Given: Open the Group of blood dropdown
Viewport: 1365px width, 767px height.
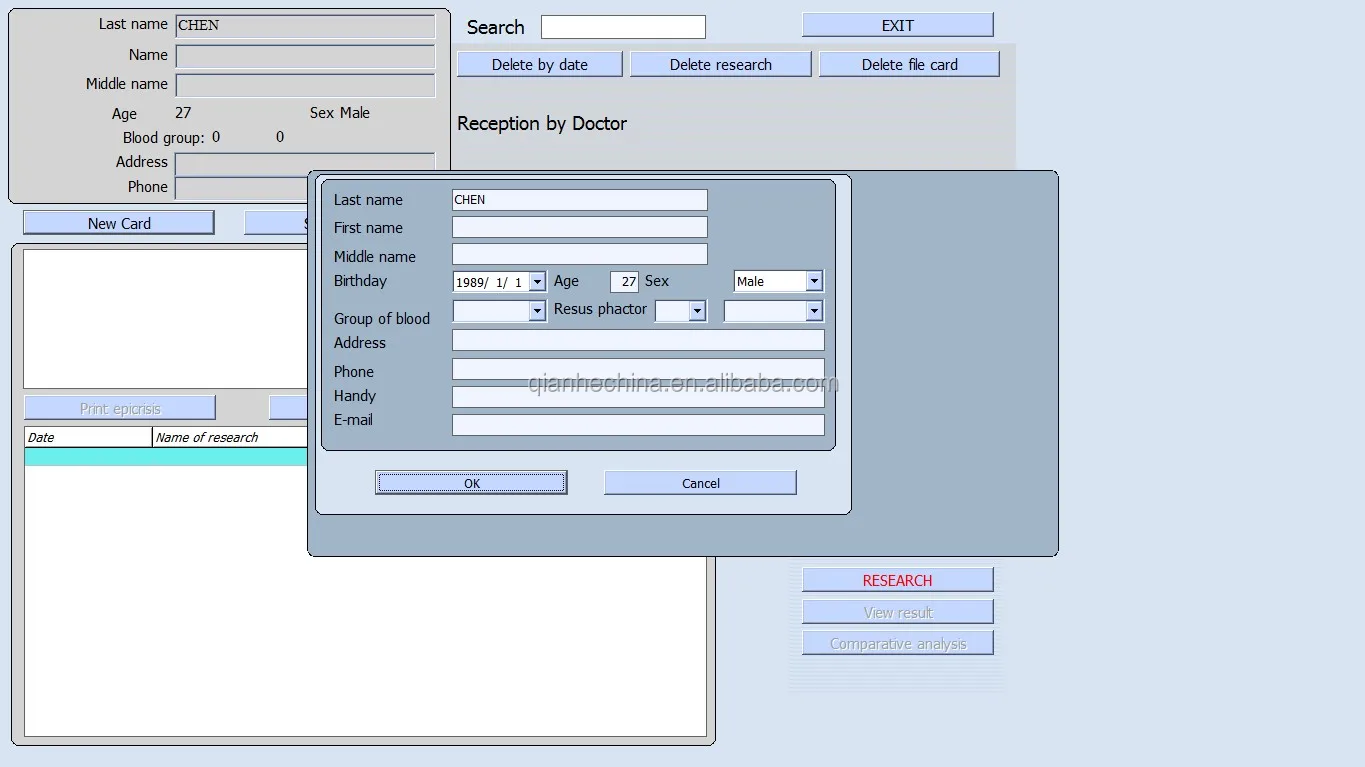Looking at the screenshot, I should 537,311.
